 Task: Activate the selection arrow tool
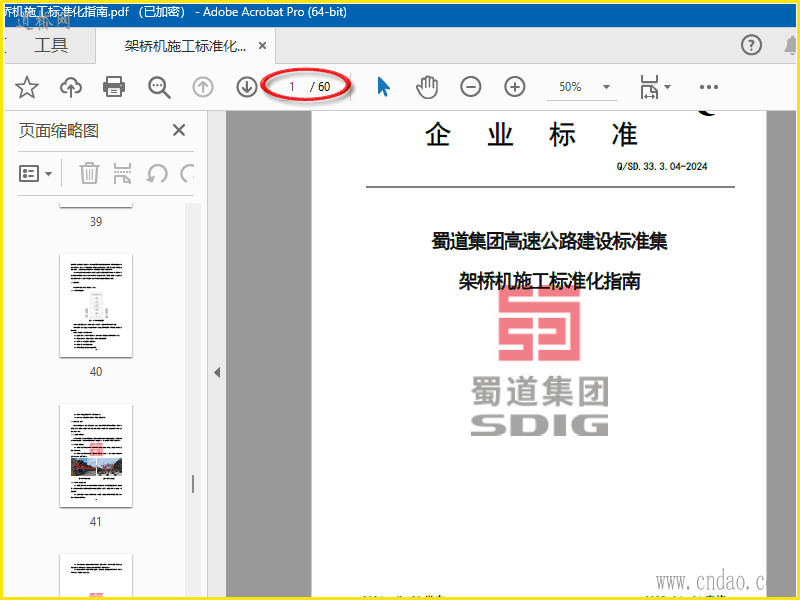(x=384, y=87)
